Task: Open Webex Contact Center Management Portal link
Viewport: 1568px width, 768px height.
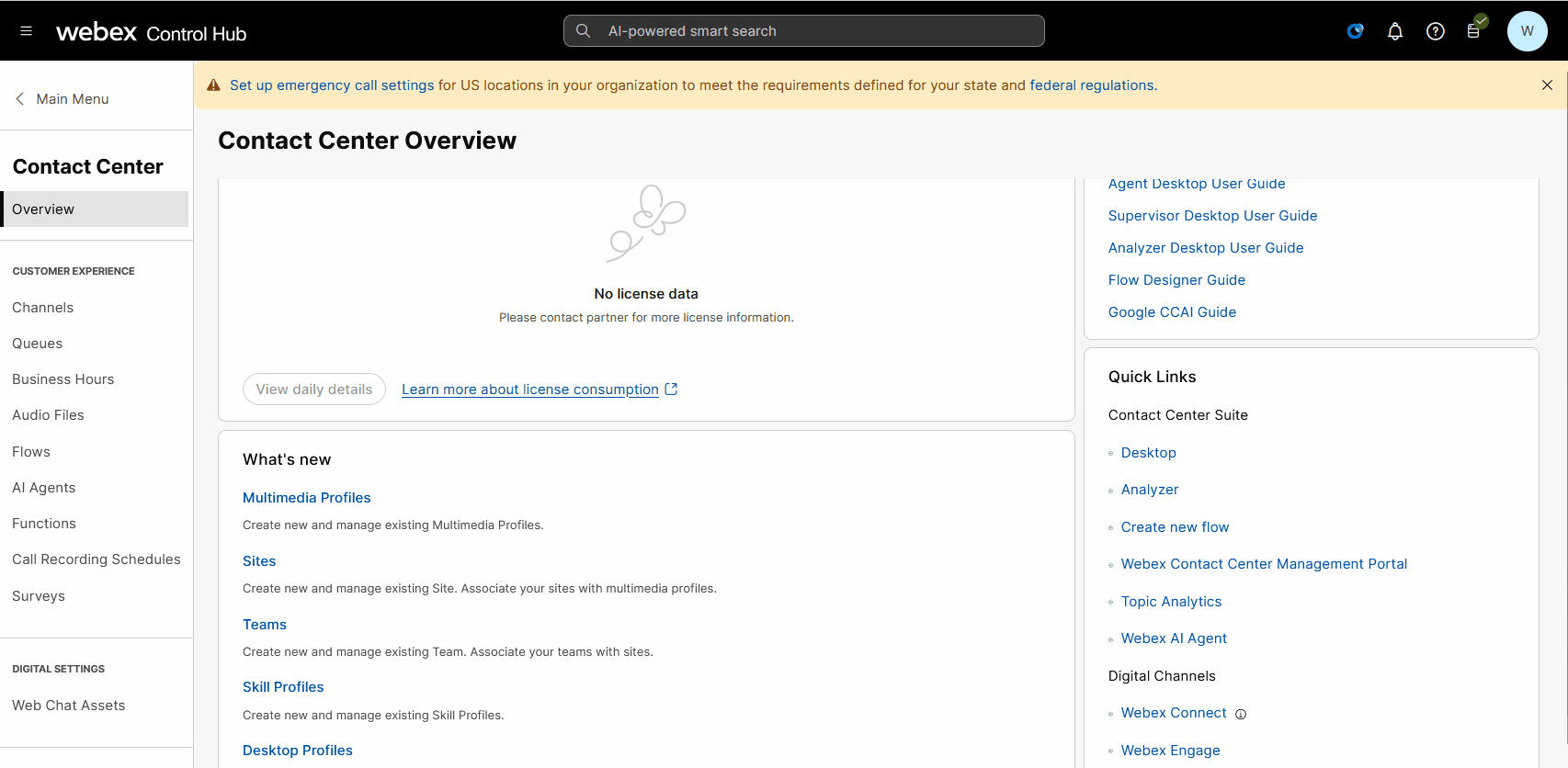Action: click(x=1264, y=564)
